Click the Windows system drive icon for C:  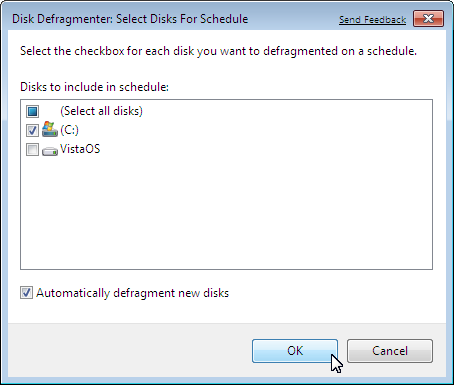[50, 129]
